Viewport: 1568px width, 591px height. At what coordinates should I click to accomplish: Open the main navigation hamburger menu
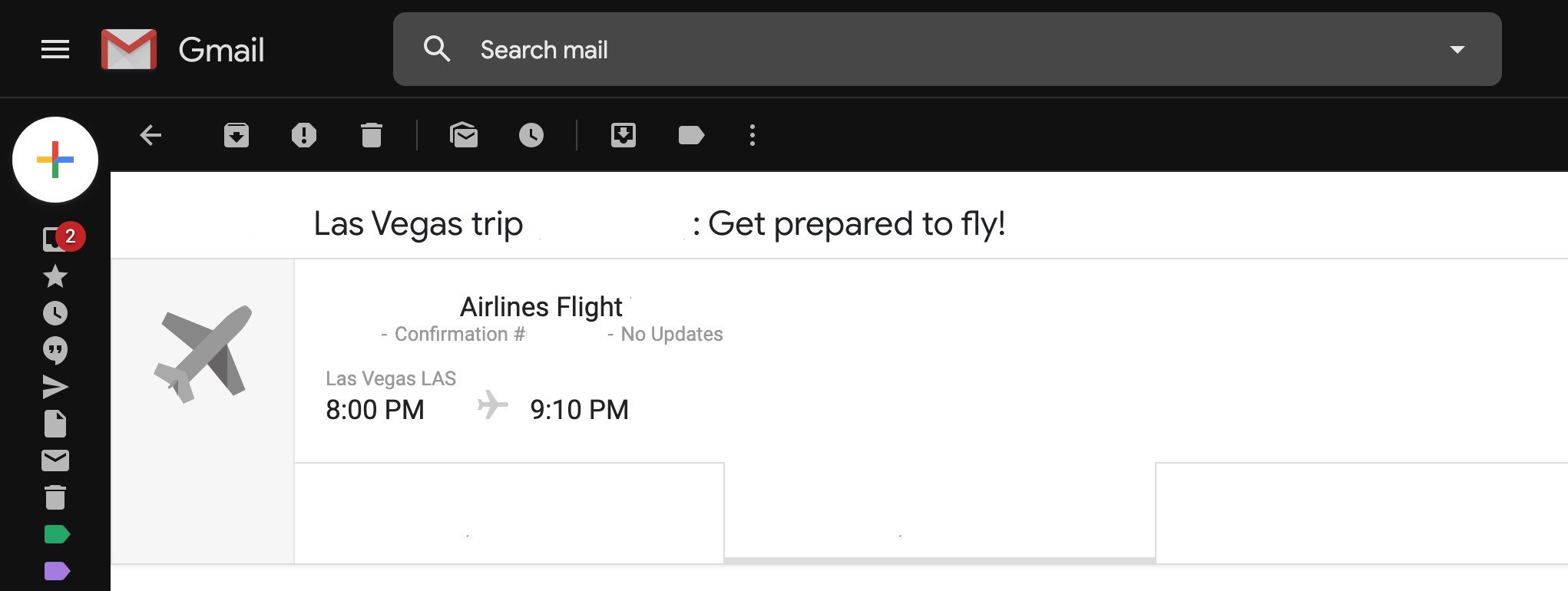(55, 49)
